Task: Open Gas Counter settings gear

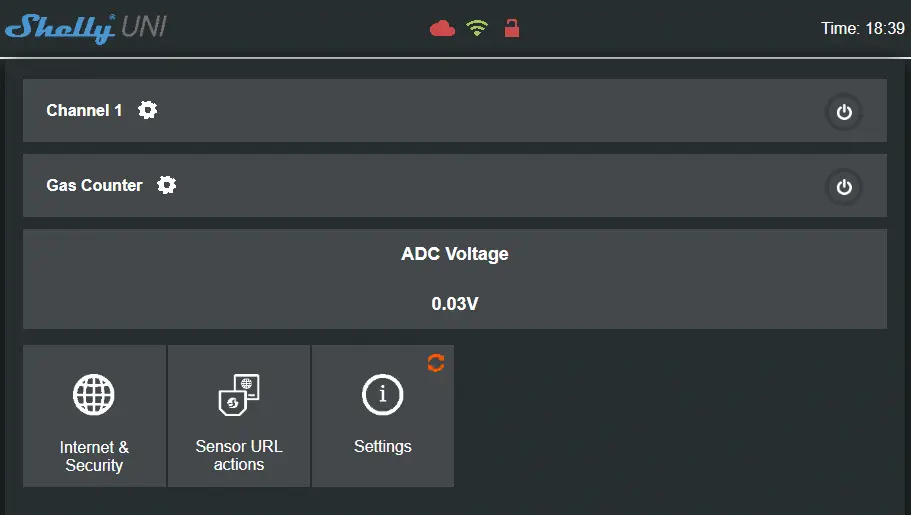Action: [x=167, y=185]
